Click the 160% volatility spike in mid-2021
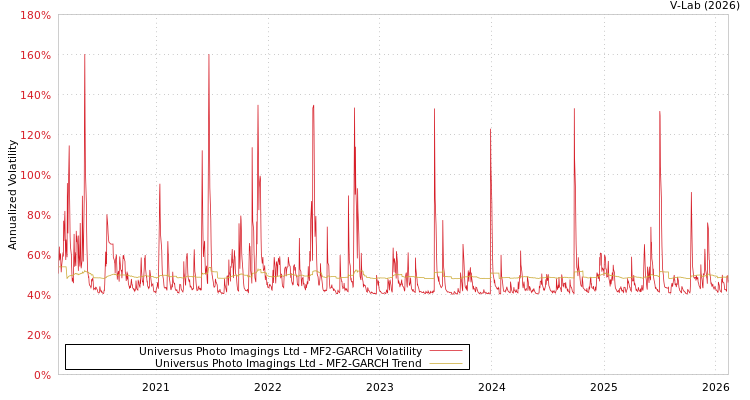Image resolution: width=750 pixels, height=400 pixels. tap(209, 56)
